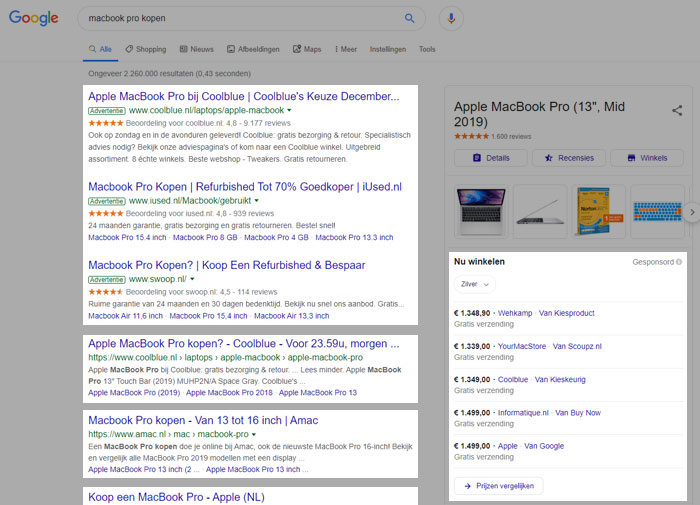Show next product images with the arrow

692,212
